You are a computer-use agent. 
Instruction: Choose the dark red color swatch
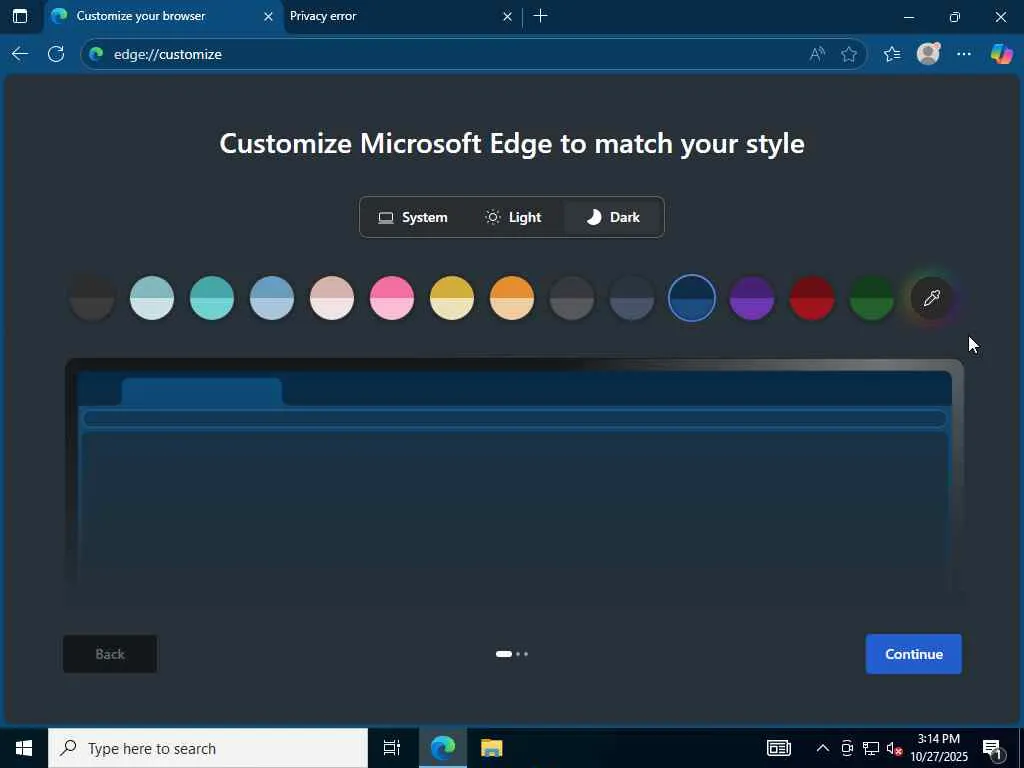pos(812,298)
